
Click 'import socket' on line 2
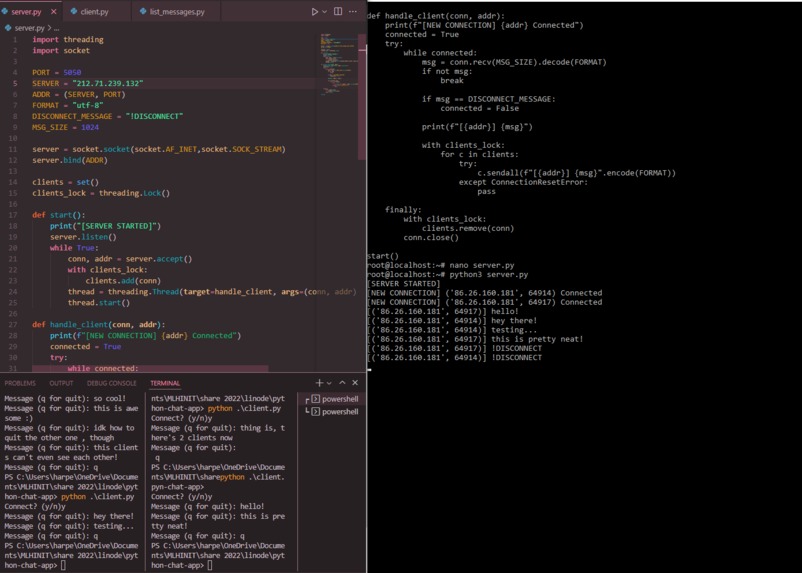(x=61, y=51)
